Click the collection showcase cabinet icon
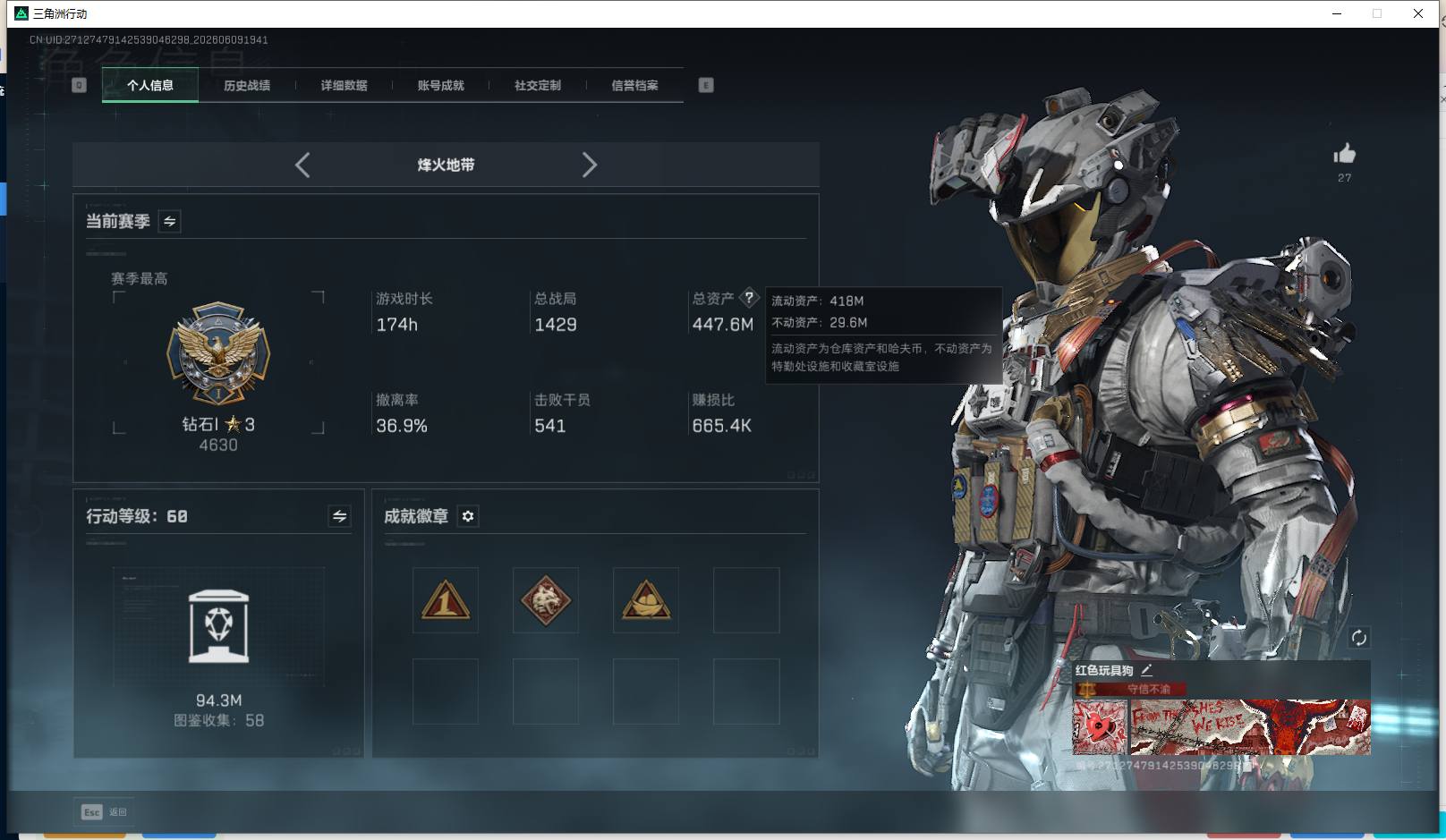1446x840 pixels. pyautogui.click(x=219, y=626)
